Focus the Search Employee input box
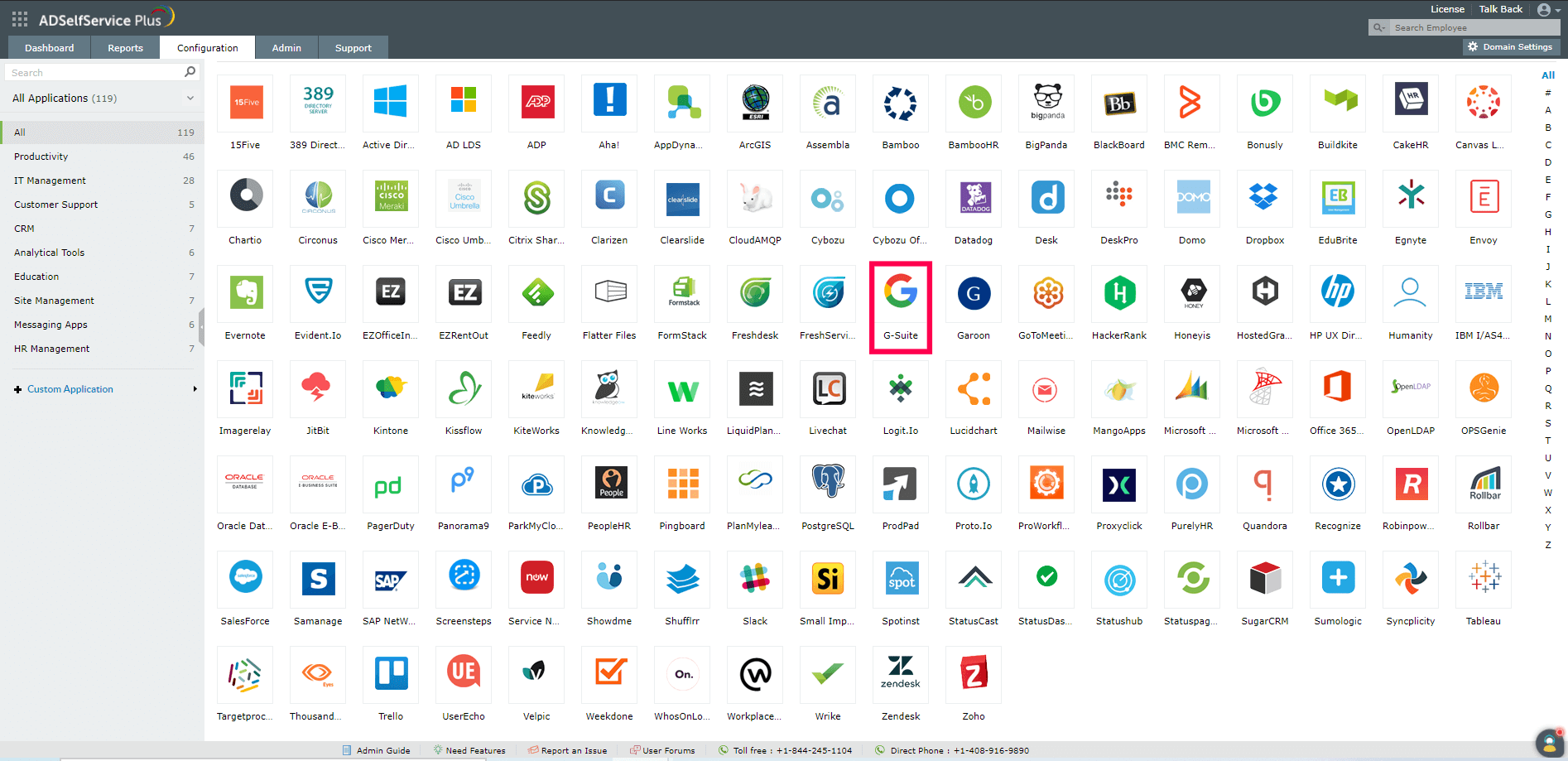Image resolution: width=1568 pixels, height=761 pixels. pos(1474,27)
